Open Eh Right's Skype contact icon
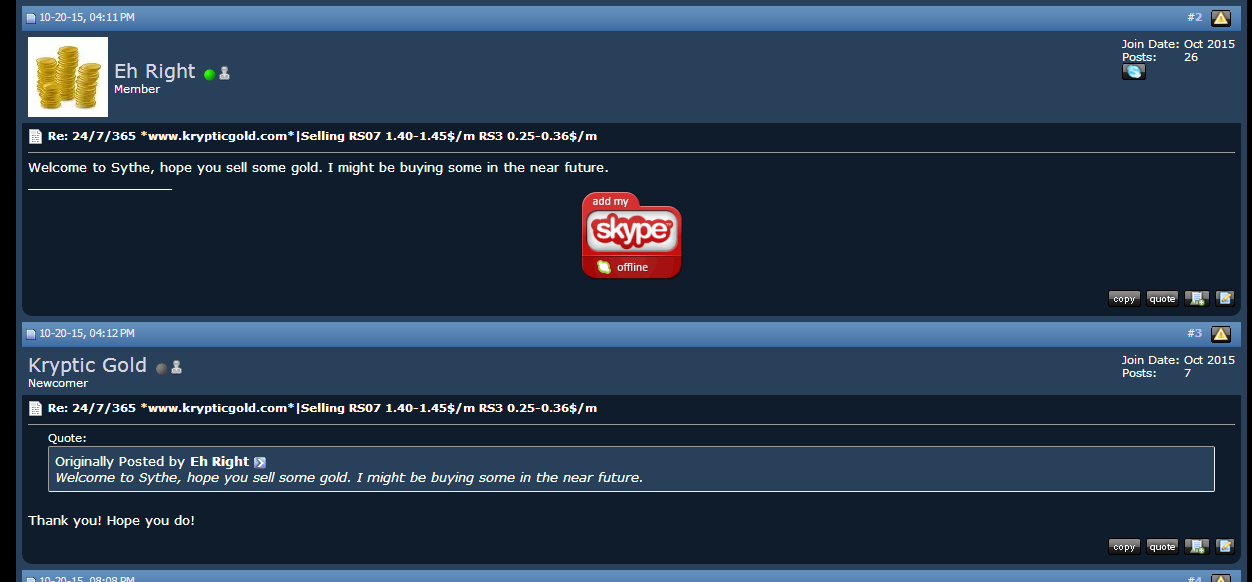Viewport: 1252px width, 582px height. [x=1134, y=72]
